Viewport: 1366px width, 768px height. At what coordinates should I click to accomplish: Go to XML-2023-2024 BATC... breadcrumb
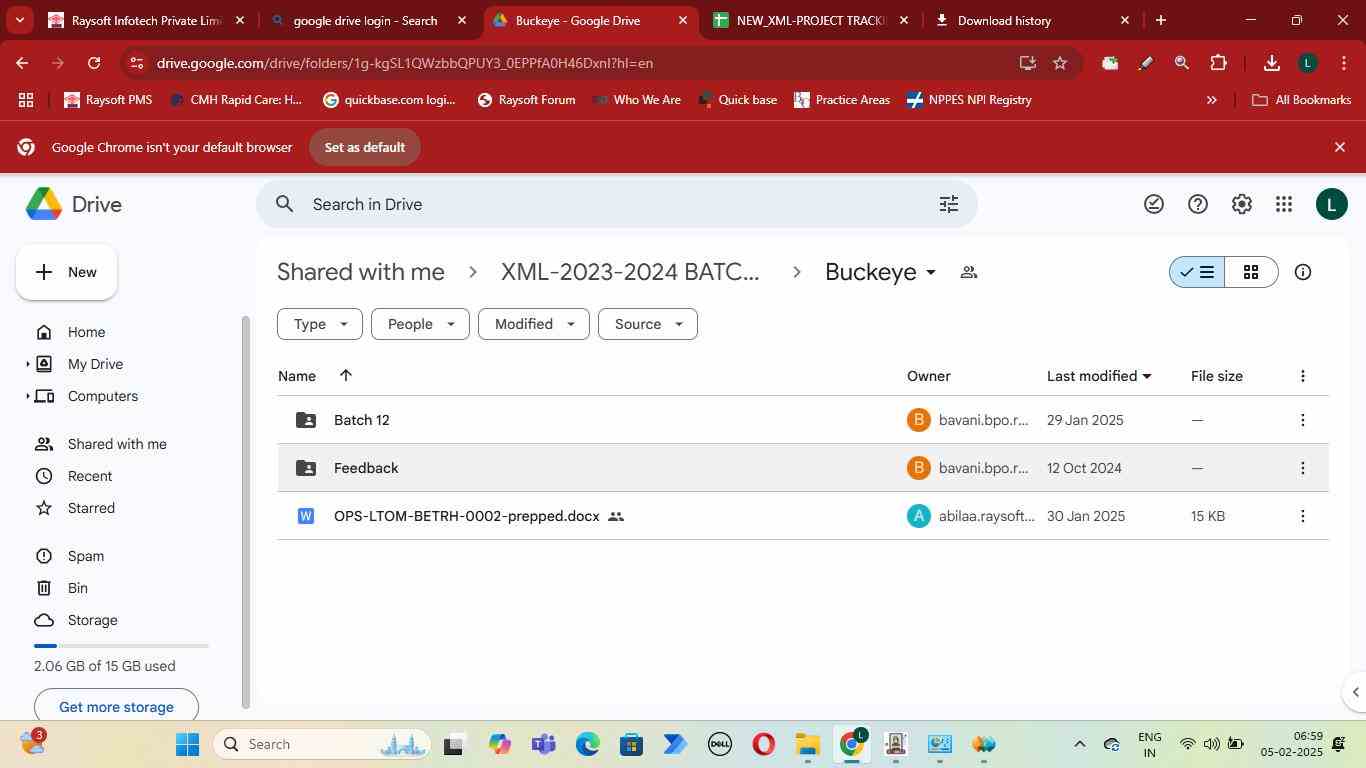point(630,272)
